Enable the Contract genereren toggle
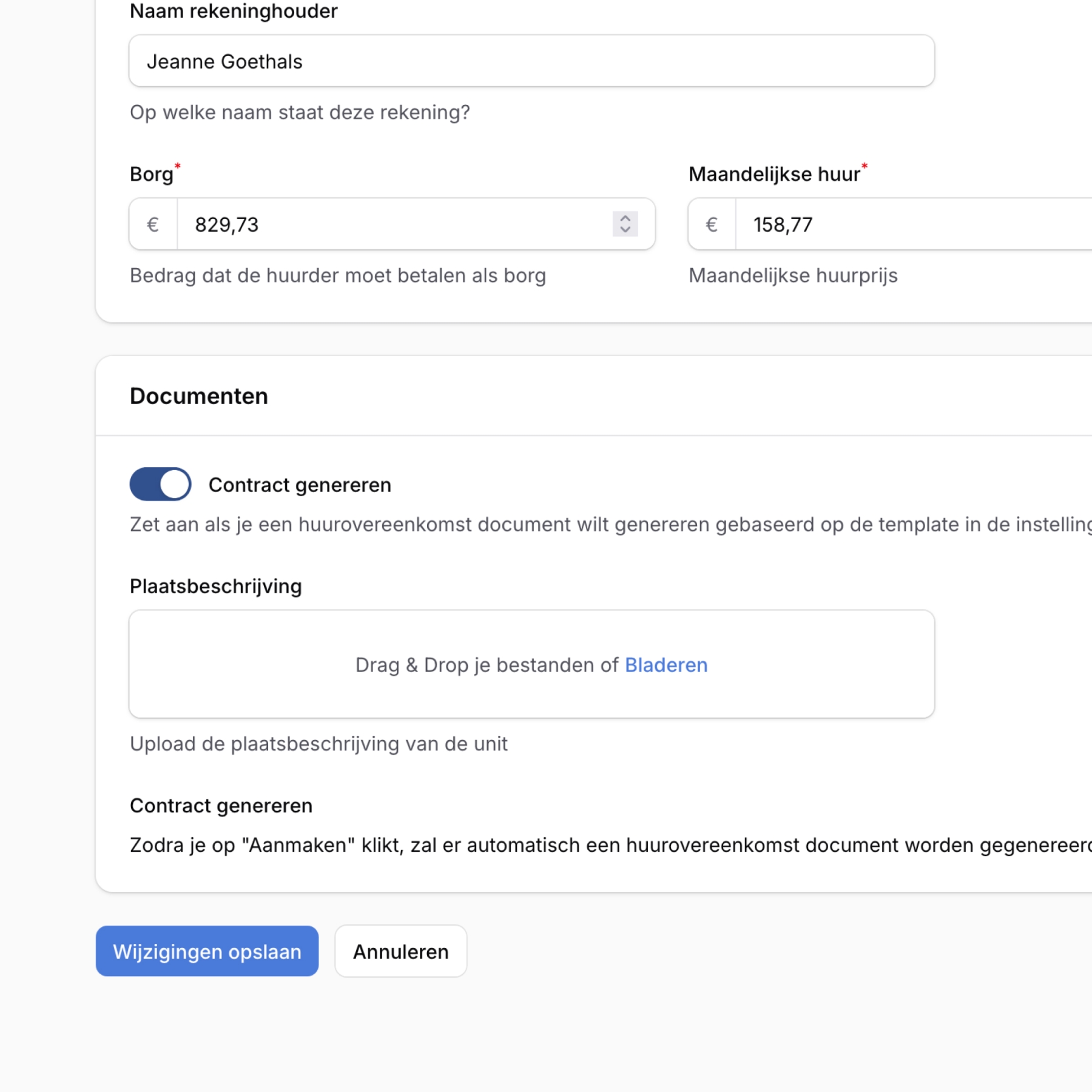Image resolution: width=1092 pixels, height=1092 pixels. tap(160, 484)
